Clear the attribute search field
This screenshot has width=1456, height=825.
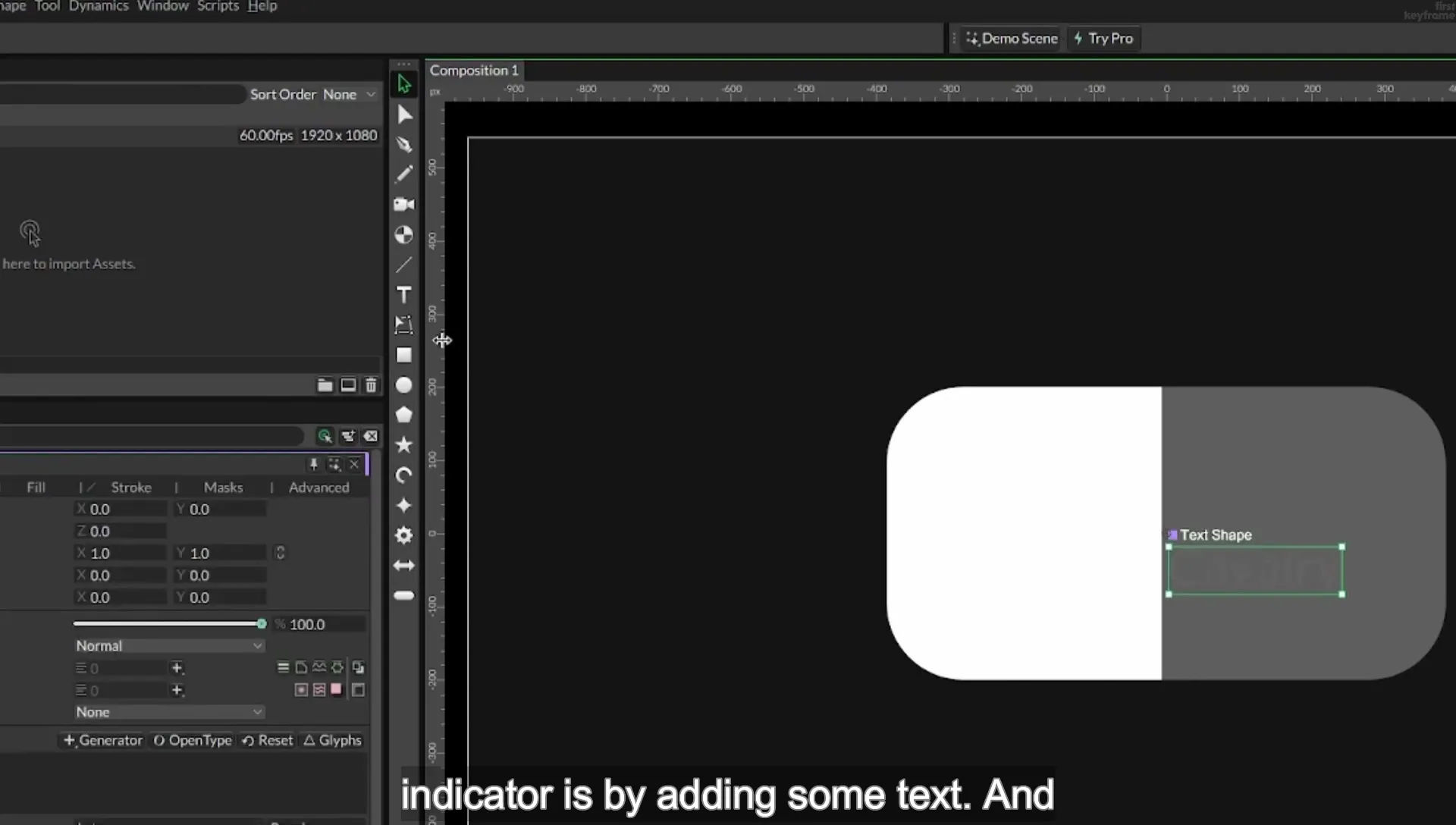371,436
